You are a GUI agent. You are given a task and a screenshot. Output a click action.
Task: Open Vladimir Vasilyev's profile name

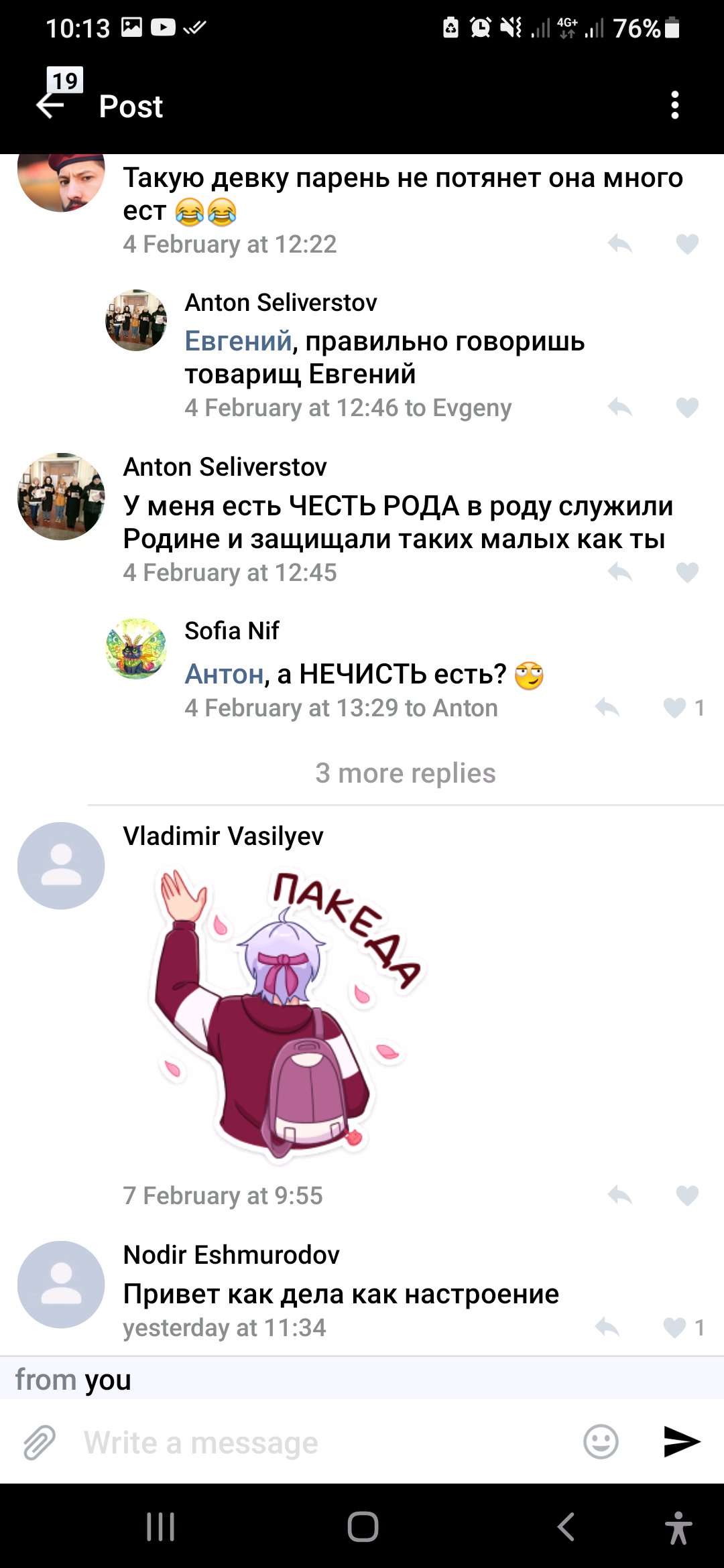click(x=223, y=836)
